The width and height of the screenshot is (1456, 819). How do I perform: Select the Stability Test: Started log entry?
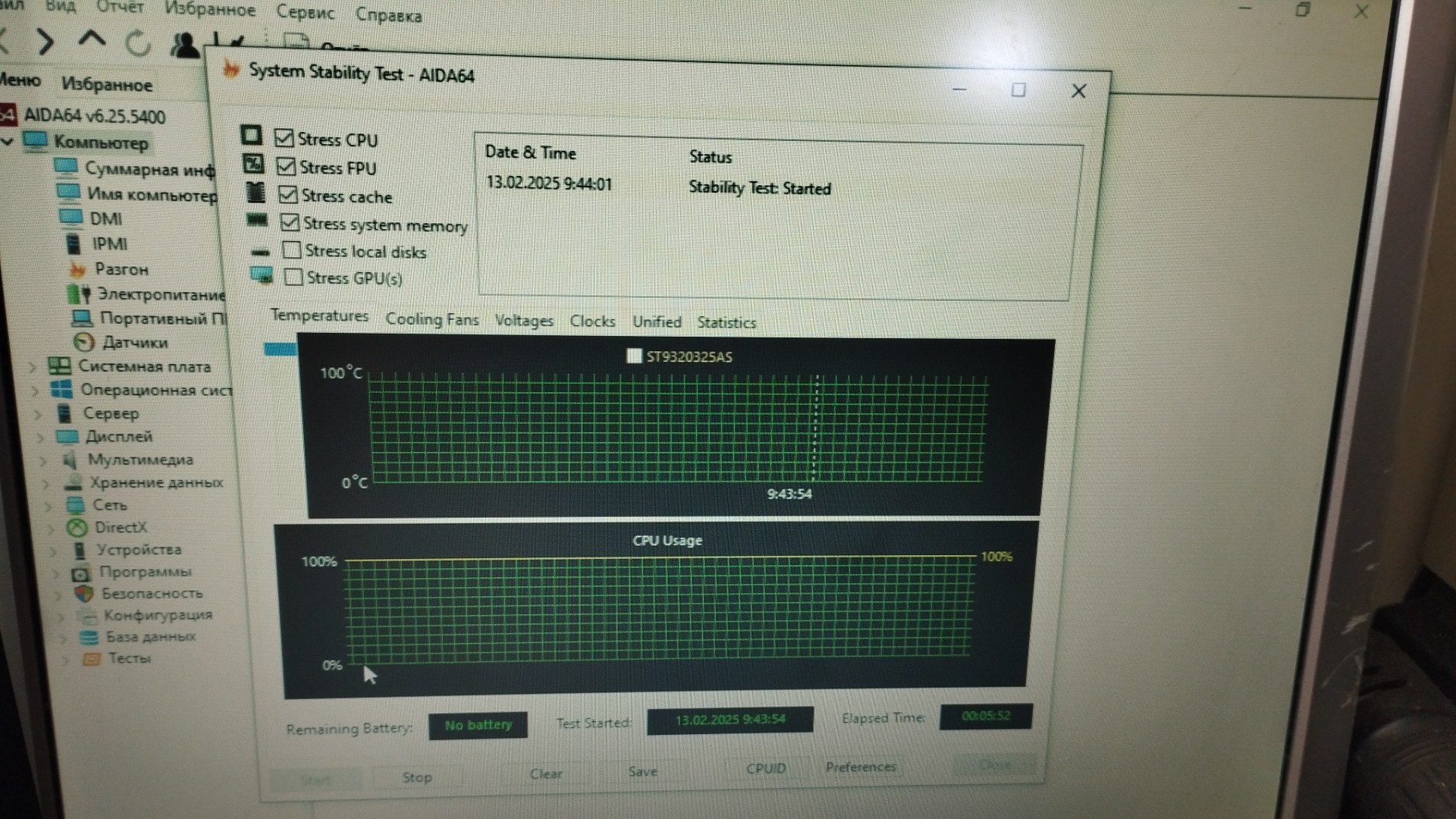click(760, 188)
